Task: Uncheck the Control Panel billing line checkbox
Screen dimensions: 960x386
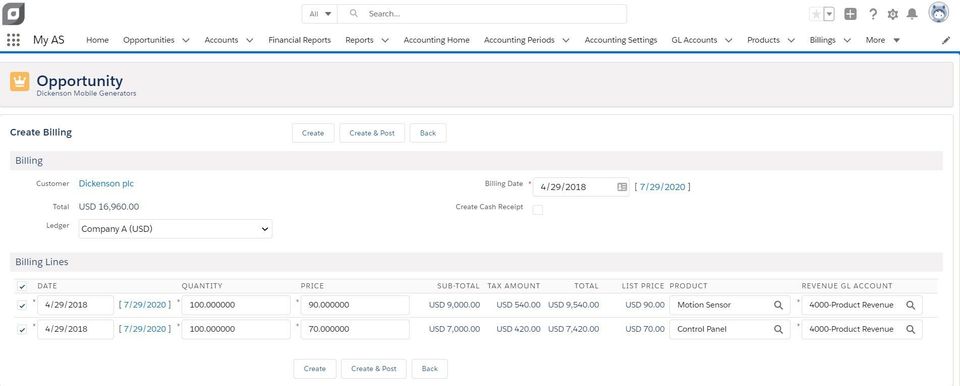Action: click(x=22, y=330)
